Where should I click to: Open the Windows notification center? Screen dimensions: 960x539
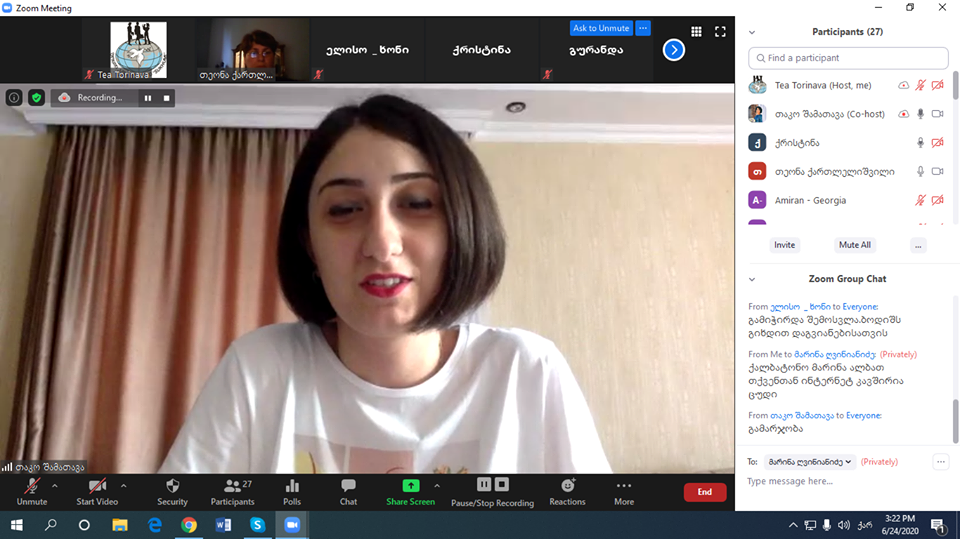point(938,525)
